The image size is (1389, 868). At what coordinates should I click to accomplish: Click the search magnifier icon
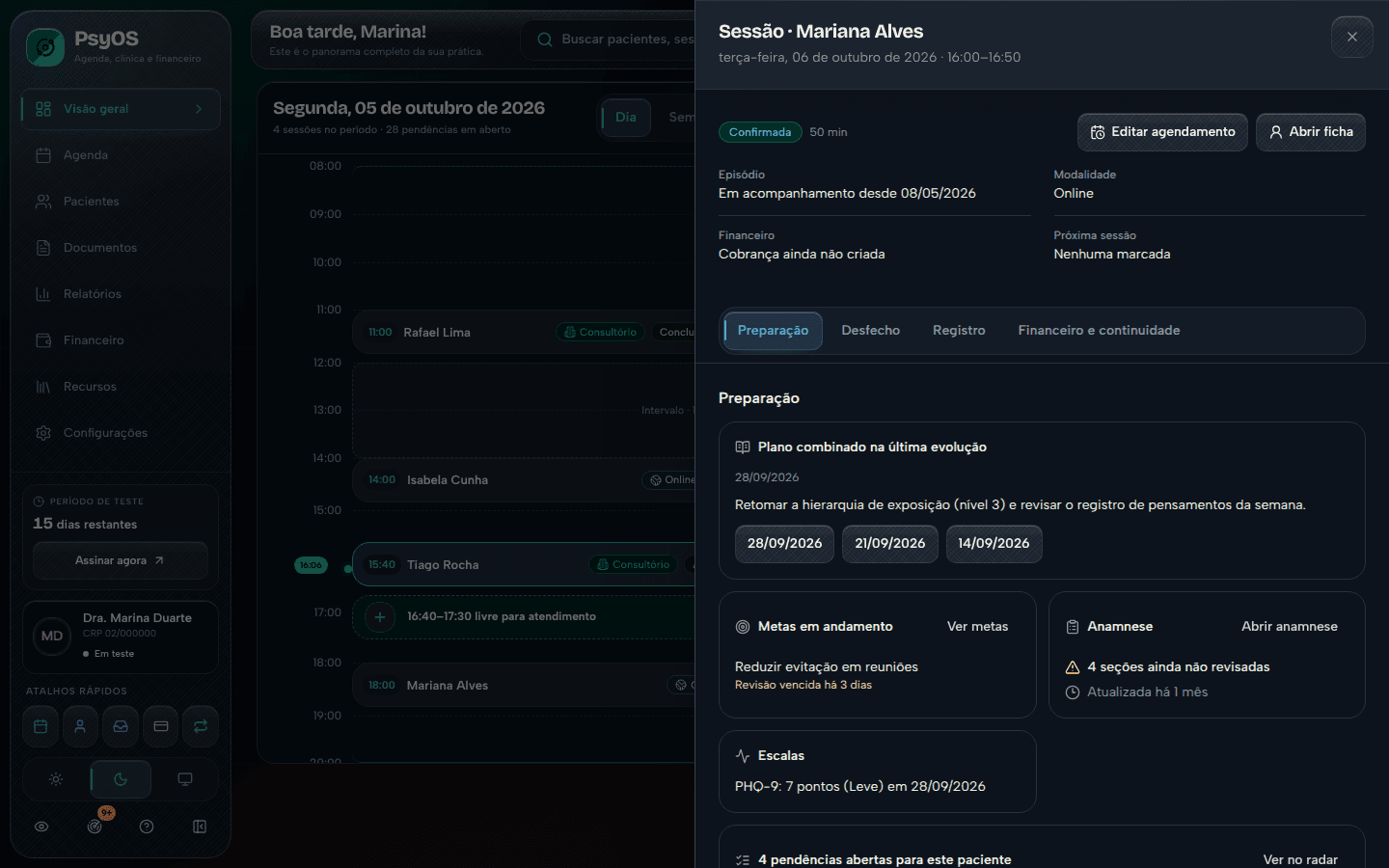tap(545, 40)
